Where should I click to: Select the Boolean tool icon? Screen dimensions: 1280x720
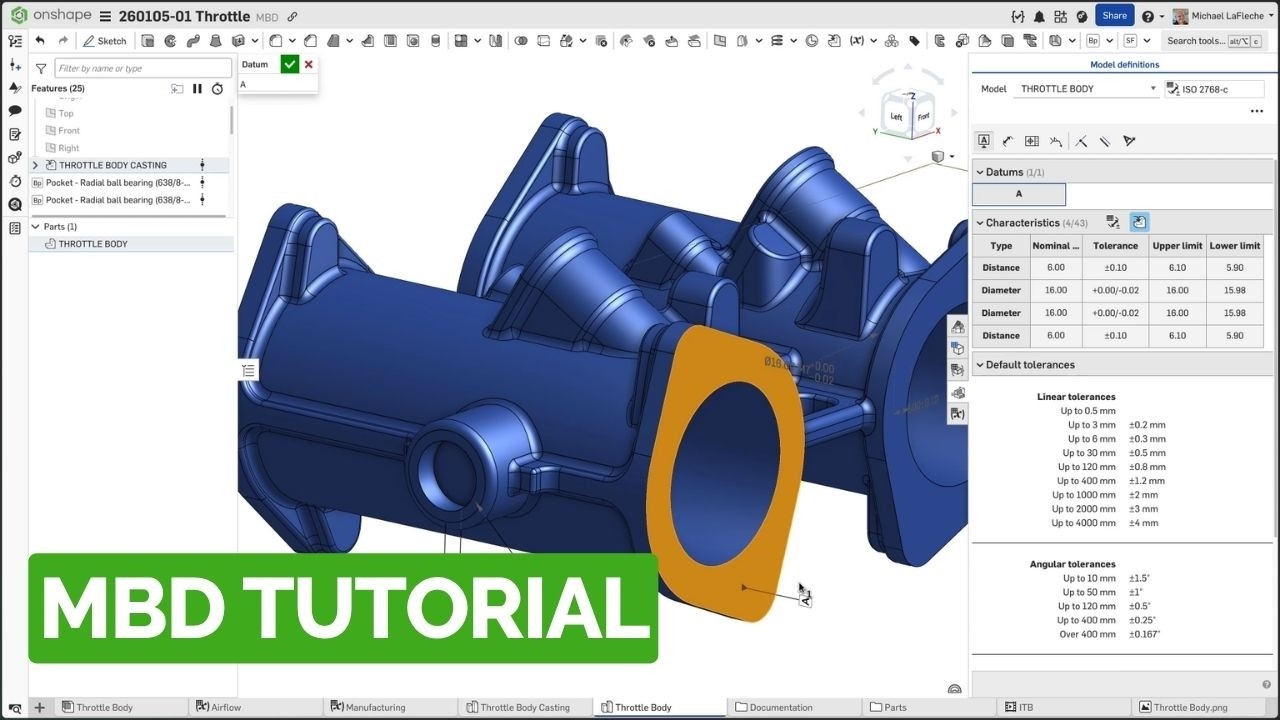[521, 41]
